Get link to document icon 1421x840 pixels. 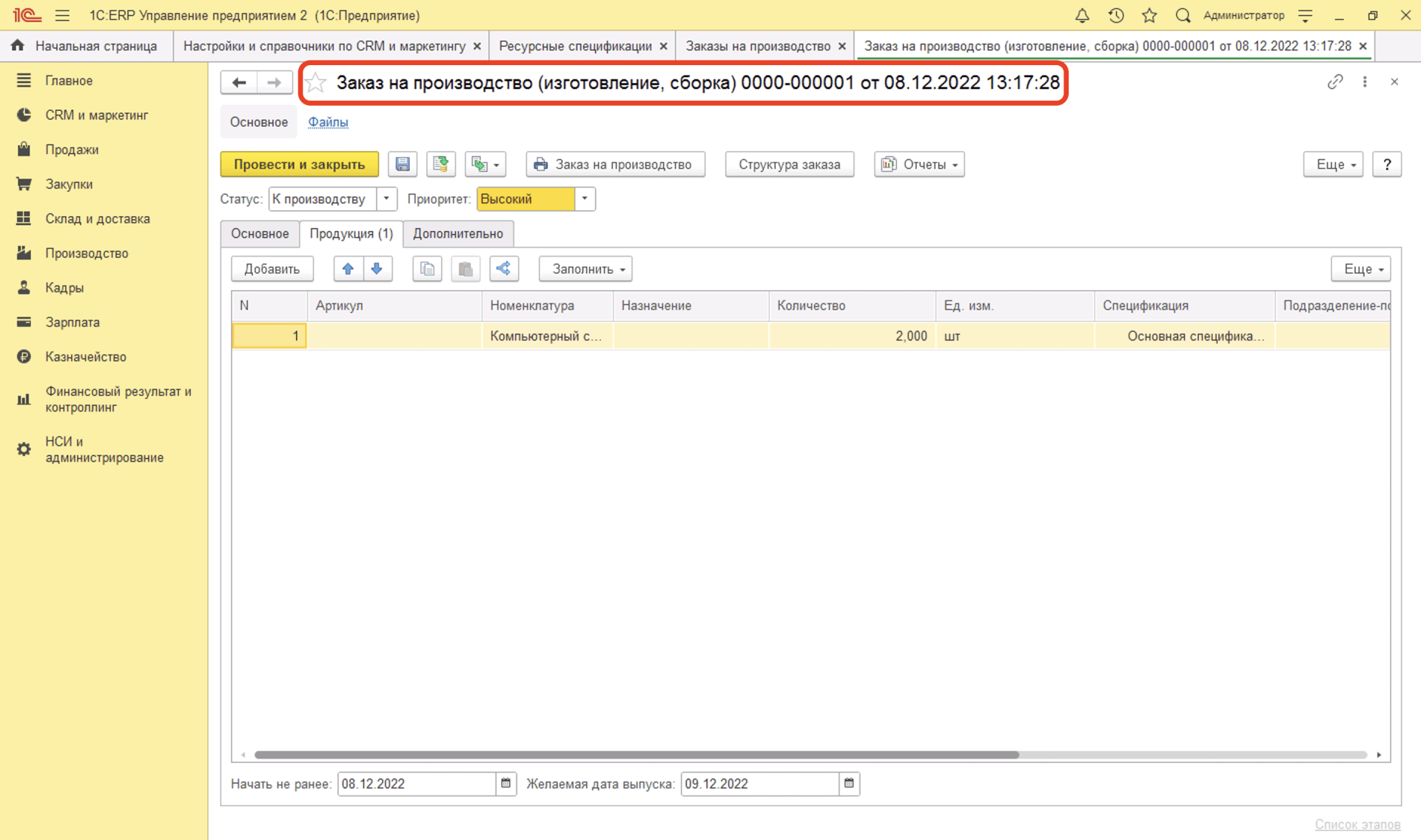click(1334, 81)
